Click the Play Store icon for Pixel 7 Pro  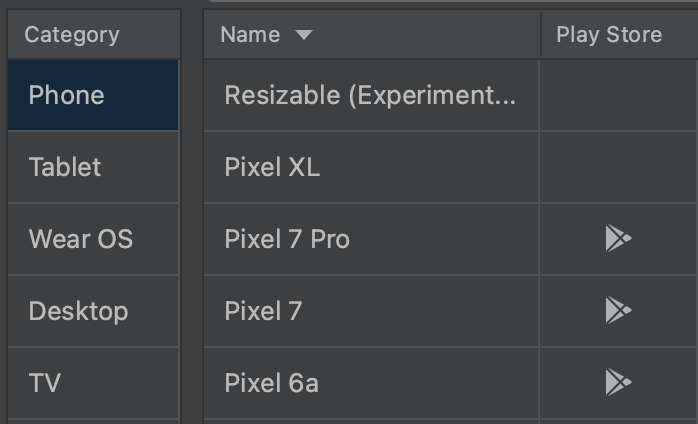tap(618, 239)
